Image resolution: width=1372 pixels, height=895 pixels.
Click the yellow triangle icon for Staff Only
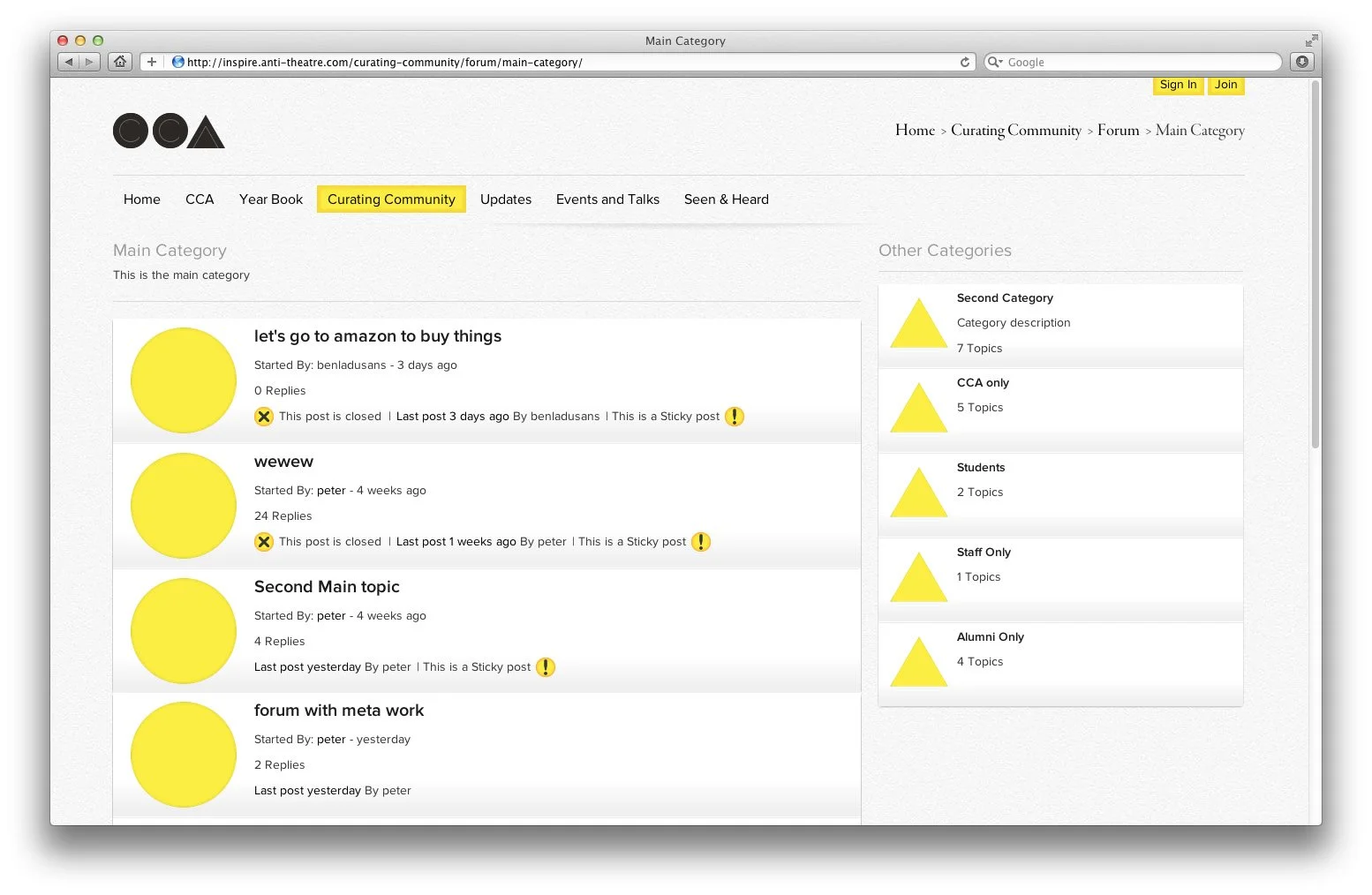[x=919, y=577]
